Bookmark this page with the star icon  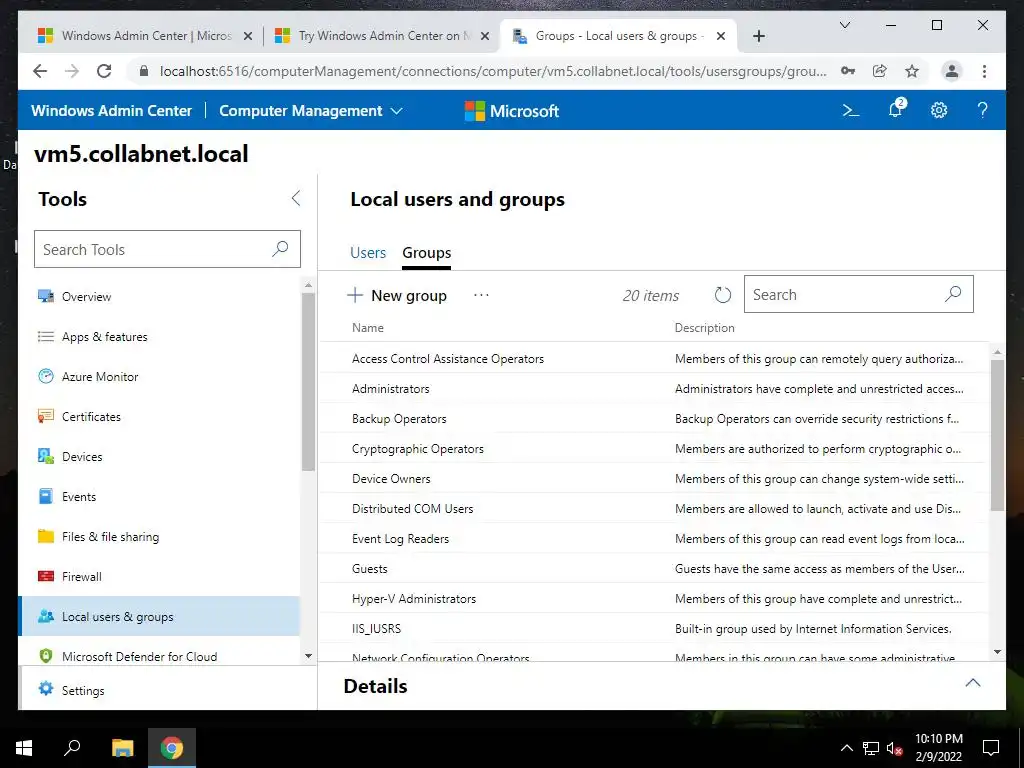pyautogui.click(x=912, y=71)
